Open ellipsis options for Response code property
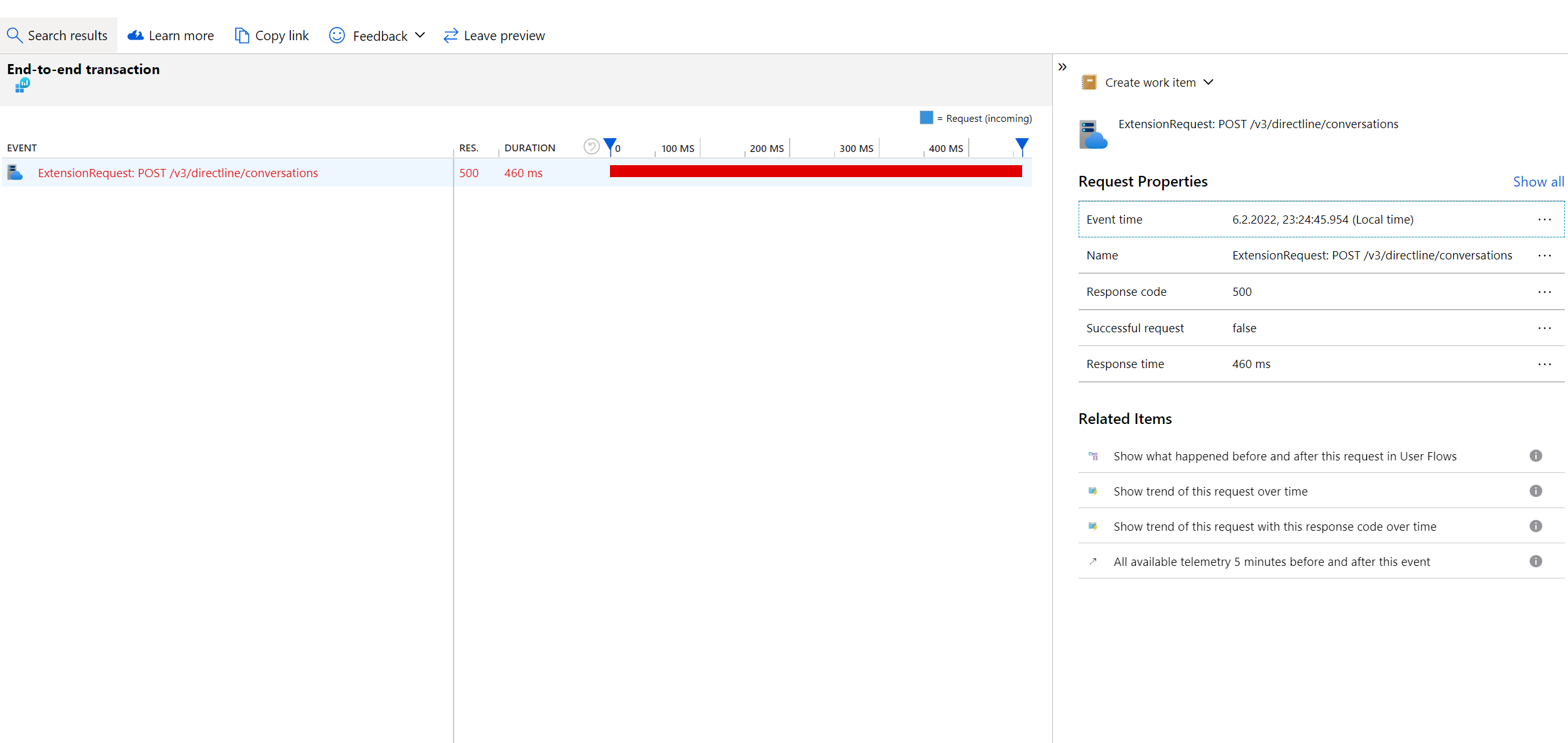 [x=1545, y=291]
